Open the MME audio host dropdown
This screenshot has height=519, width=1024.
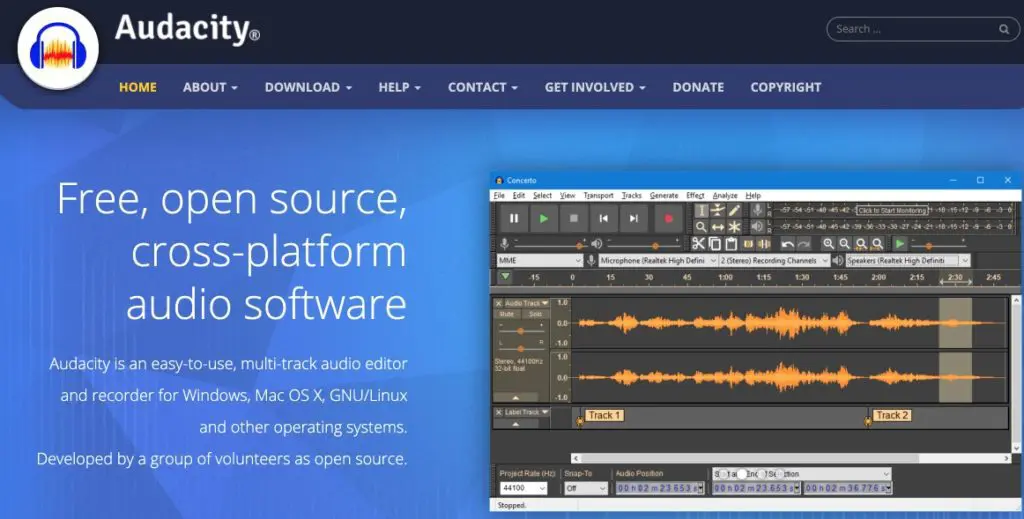(538, 261)
